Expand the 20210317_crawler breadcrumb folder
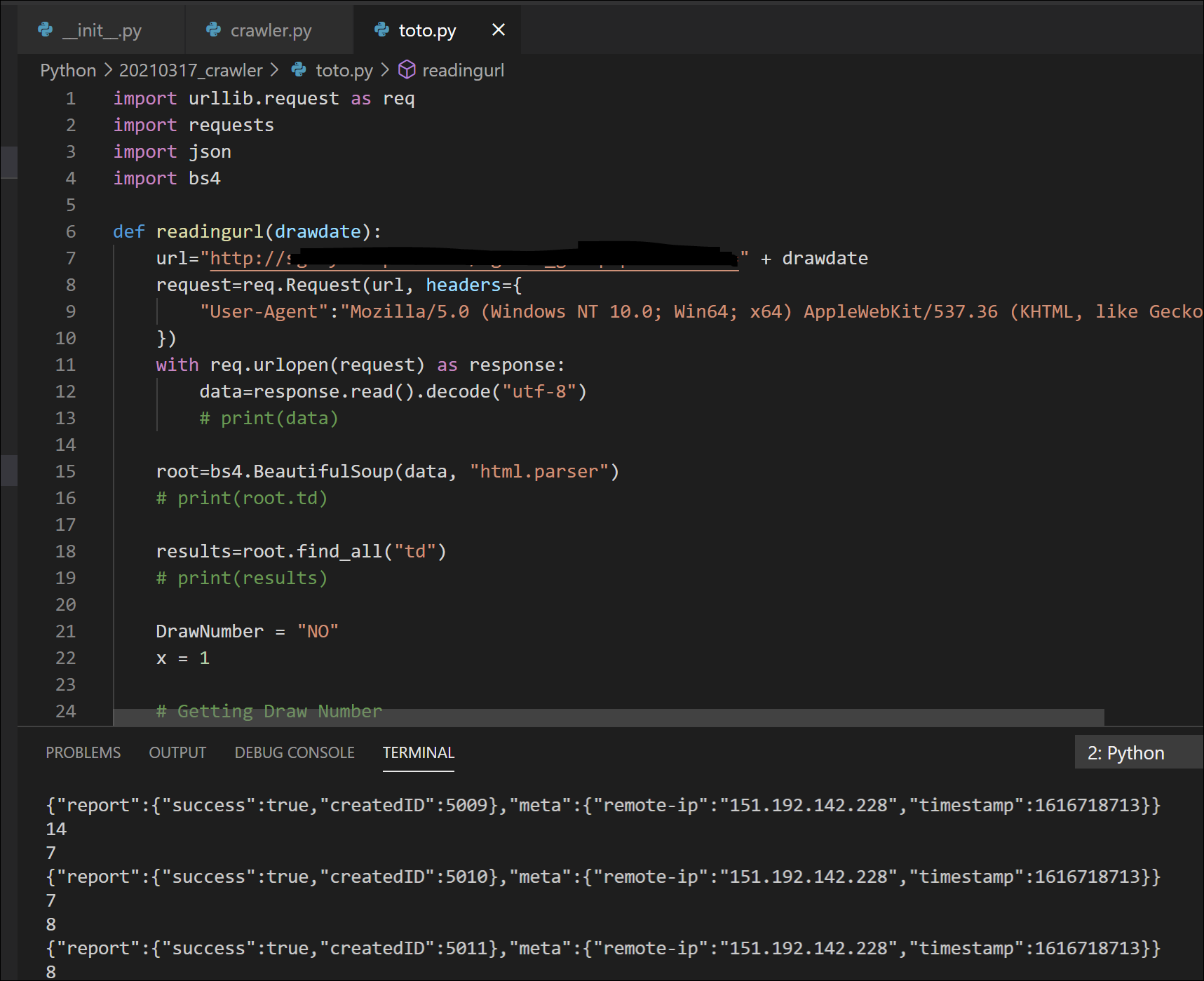This screenshot has height=981, width=1204. tap(191, 70)
